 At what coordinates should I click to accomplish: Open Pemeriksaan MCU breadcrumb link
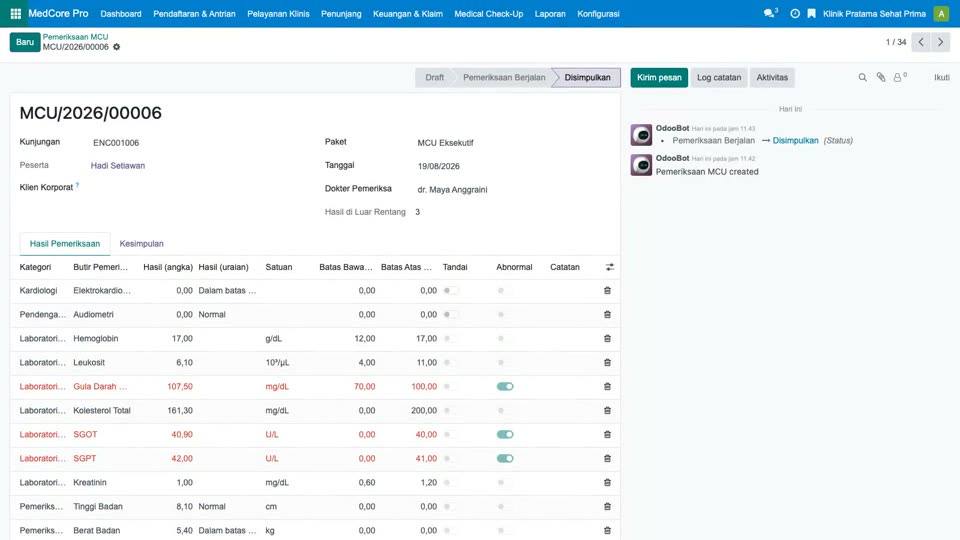75,37
